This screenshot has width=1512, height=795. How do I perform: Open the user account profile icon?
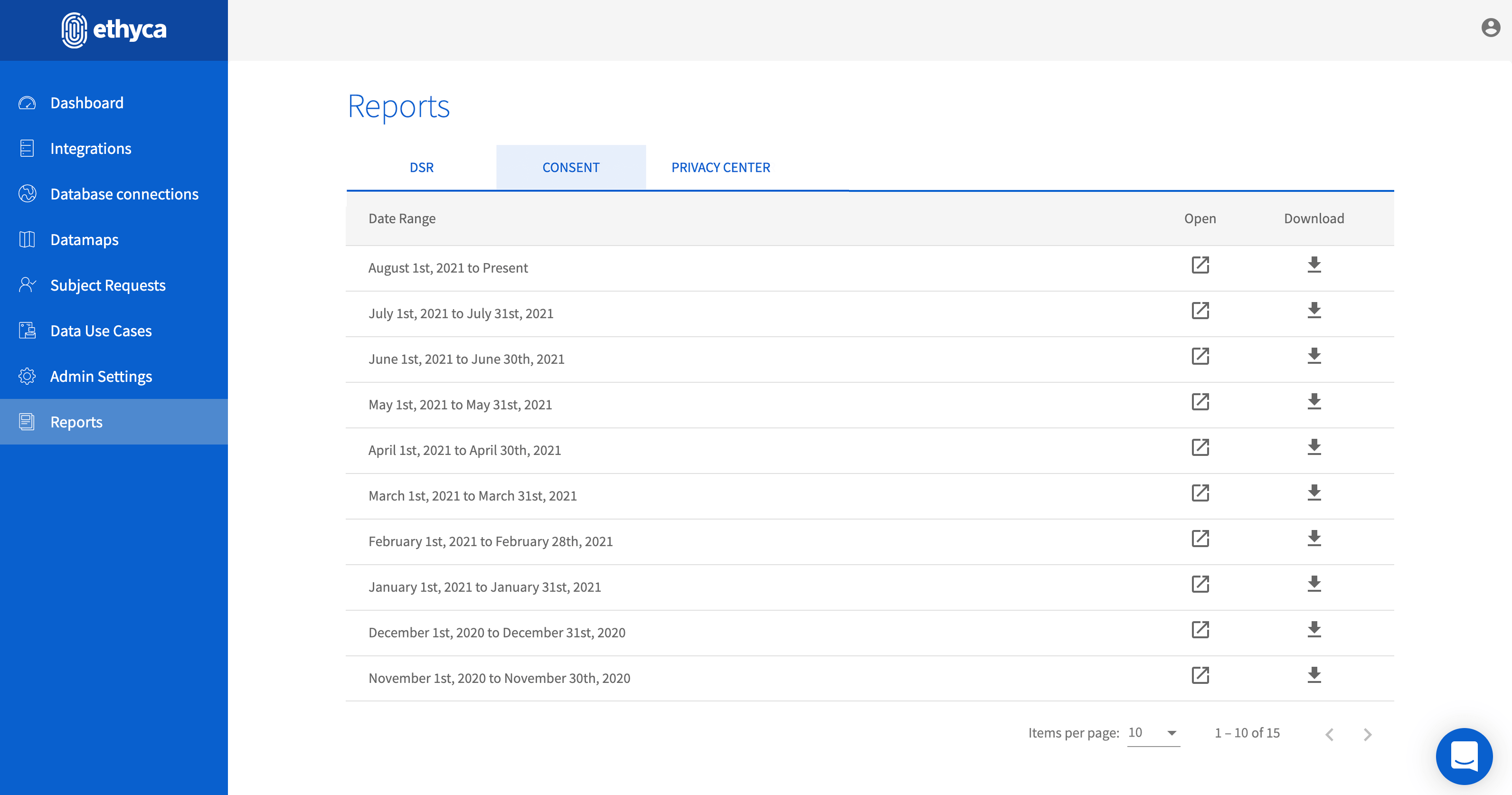1490,28
